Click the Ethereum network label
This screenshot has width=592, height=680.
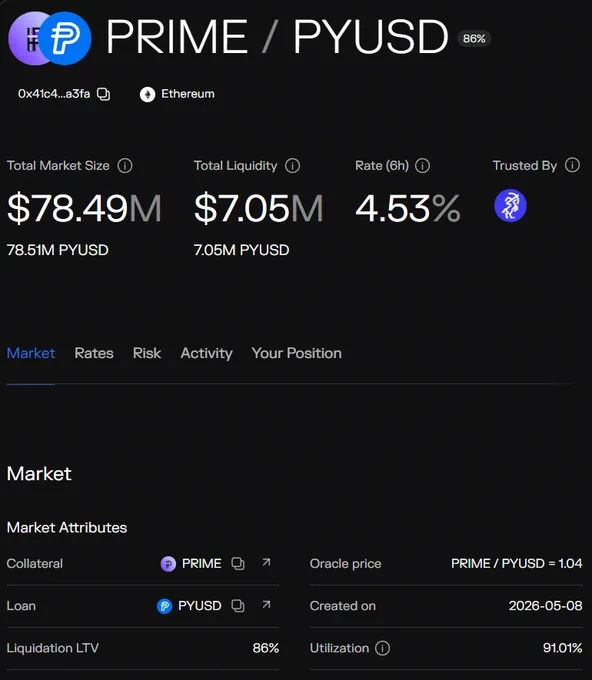pyautogui.click(x=188, y=94)
